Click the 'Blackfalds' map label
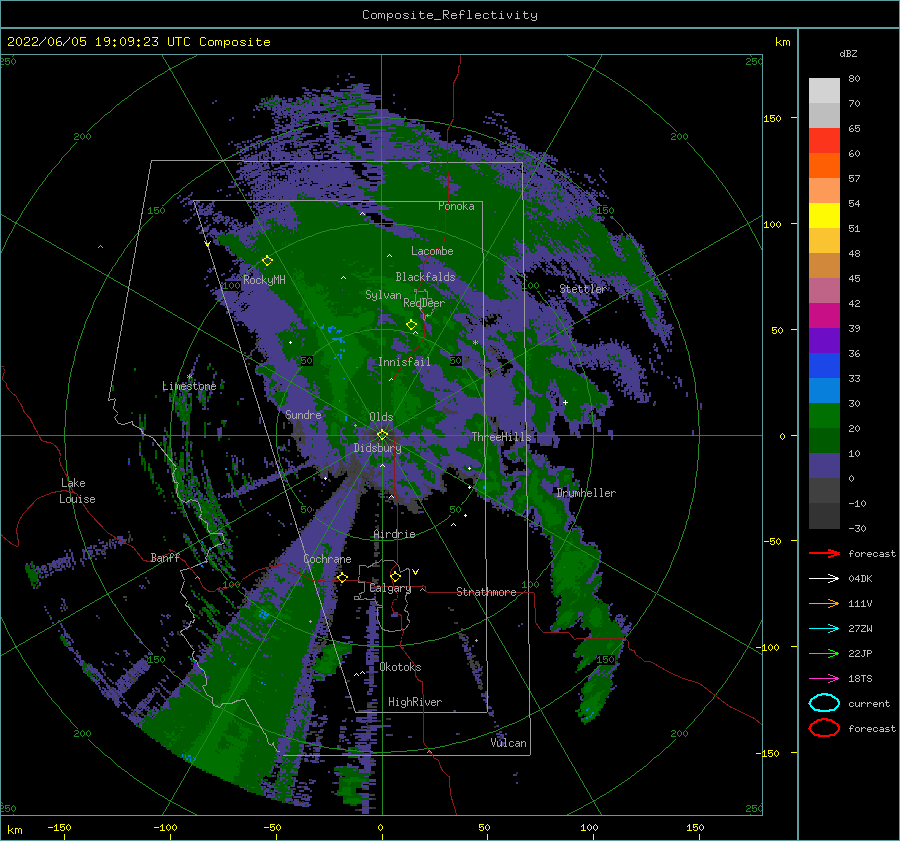This screenshot has height=841, width=900. pos(425,277)
